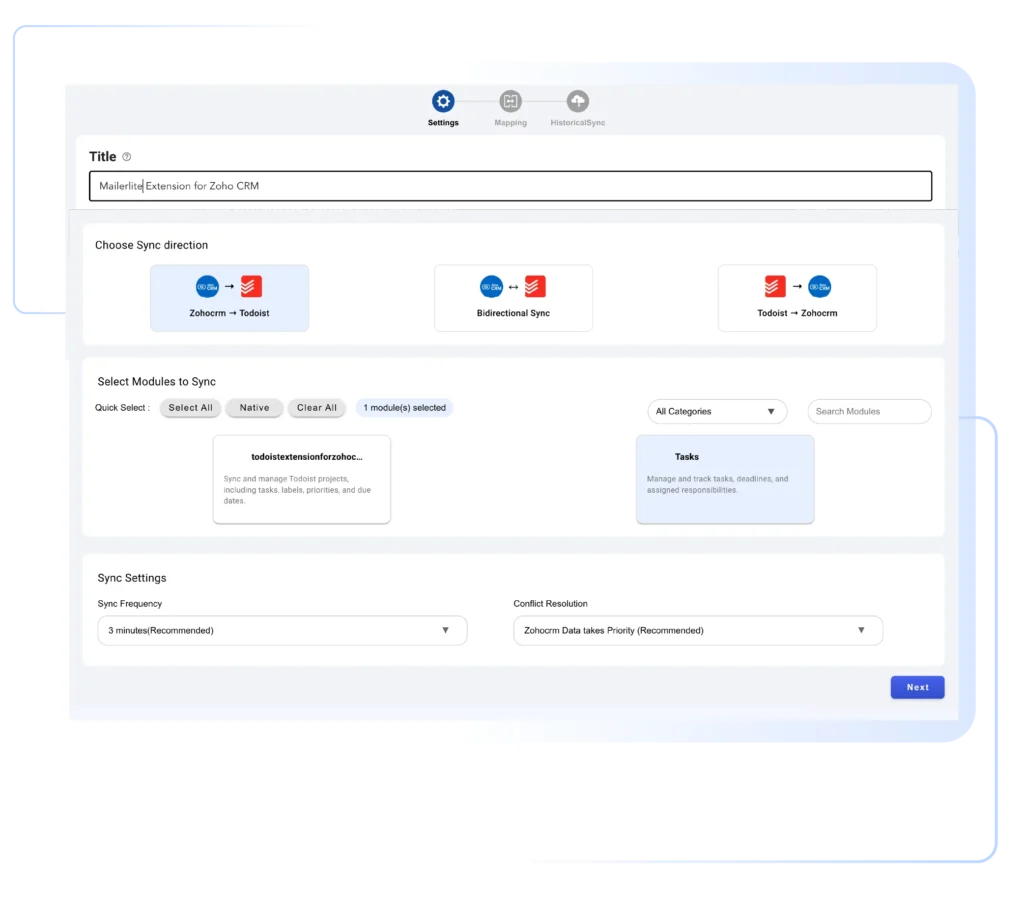Click the Settings step gear icon
This screenshot has width=1024, height=897.
coord(443,101)
